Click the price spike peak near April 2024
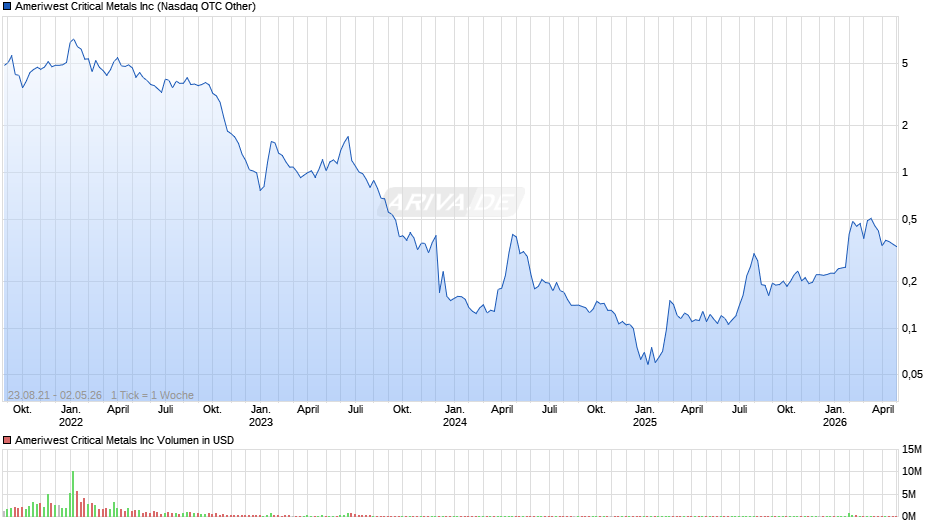The height and width of the screenshot is (526, 940). point(513,235)
